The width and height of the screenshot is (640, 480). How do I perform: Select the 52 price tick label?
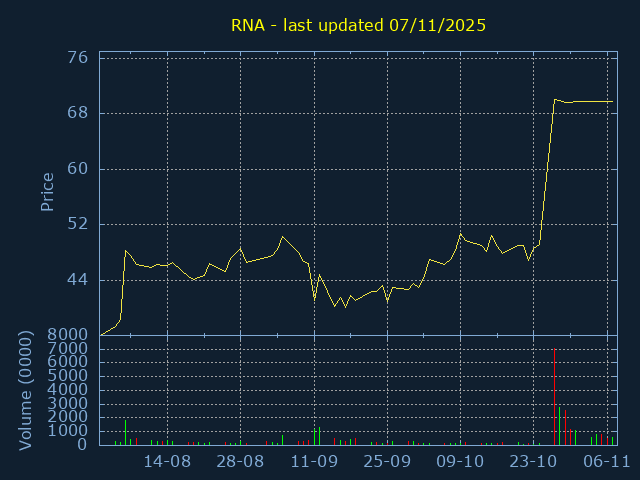tap(78, 224)
